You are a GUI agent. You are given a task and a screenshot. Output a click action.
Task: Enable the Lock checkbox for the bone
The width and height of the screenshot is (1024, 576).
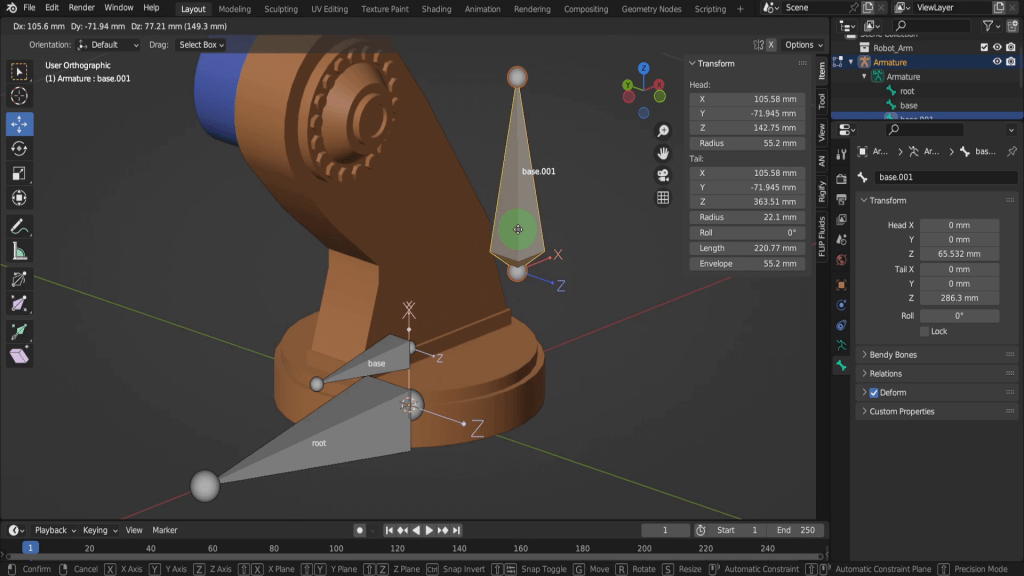[925, 331]
